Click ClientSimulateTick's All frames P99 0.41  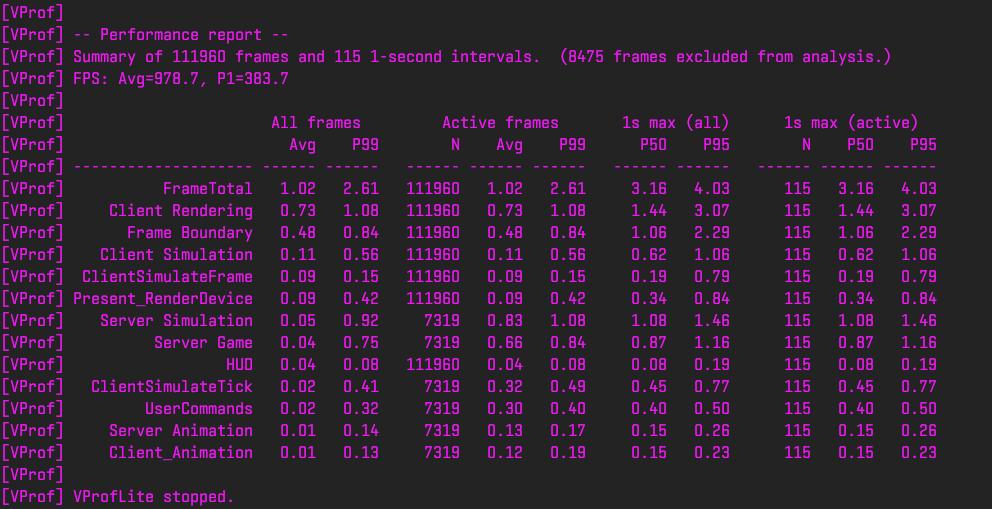point(361,387)
